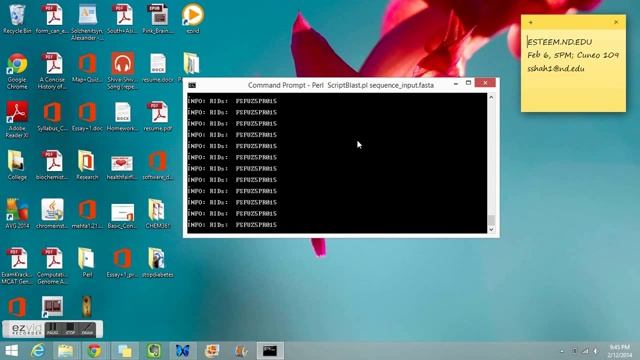The height and width of the screenshot is (360, 640).
Task: Minimize the Command Prompt window
Action: click(x=456, y=83)
